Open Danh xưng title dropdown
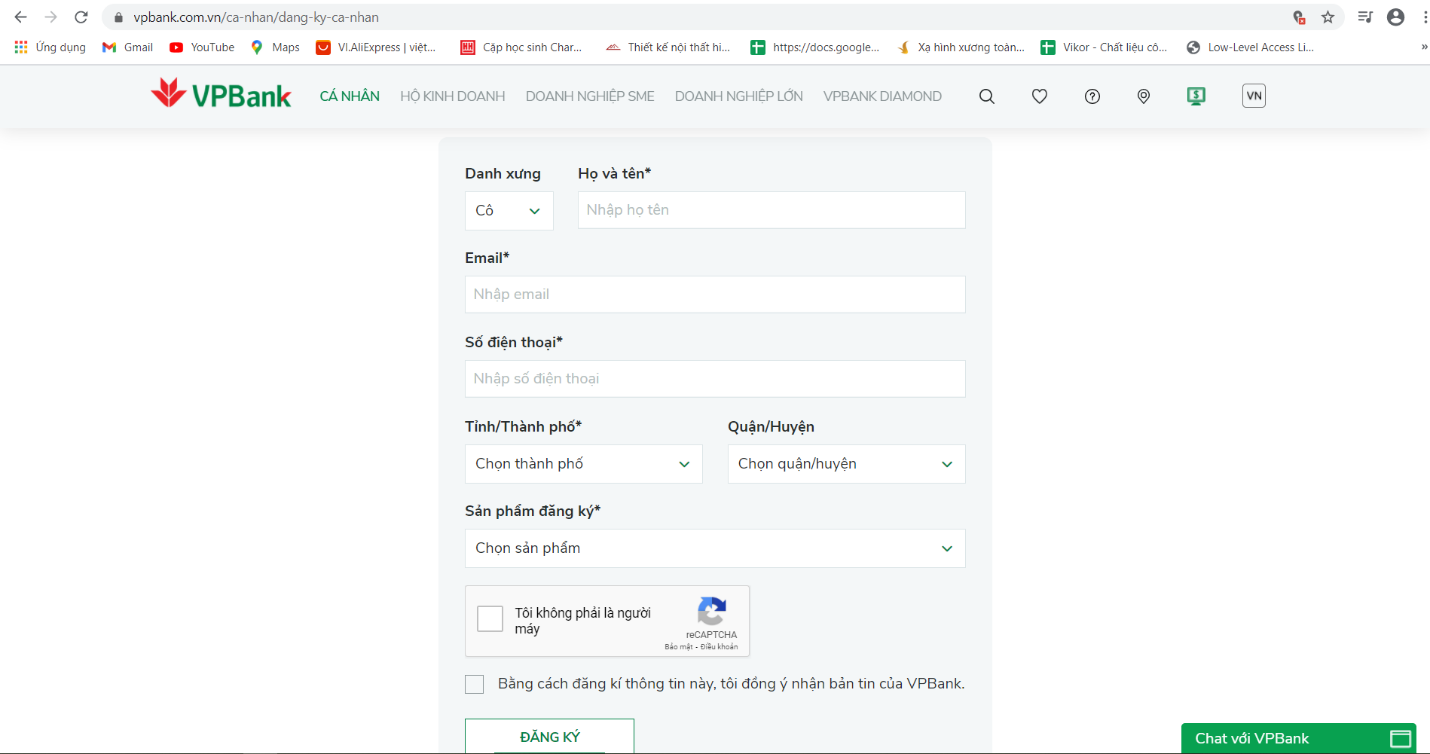 click(509, 211)
